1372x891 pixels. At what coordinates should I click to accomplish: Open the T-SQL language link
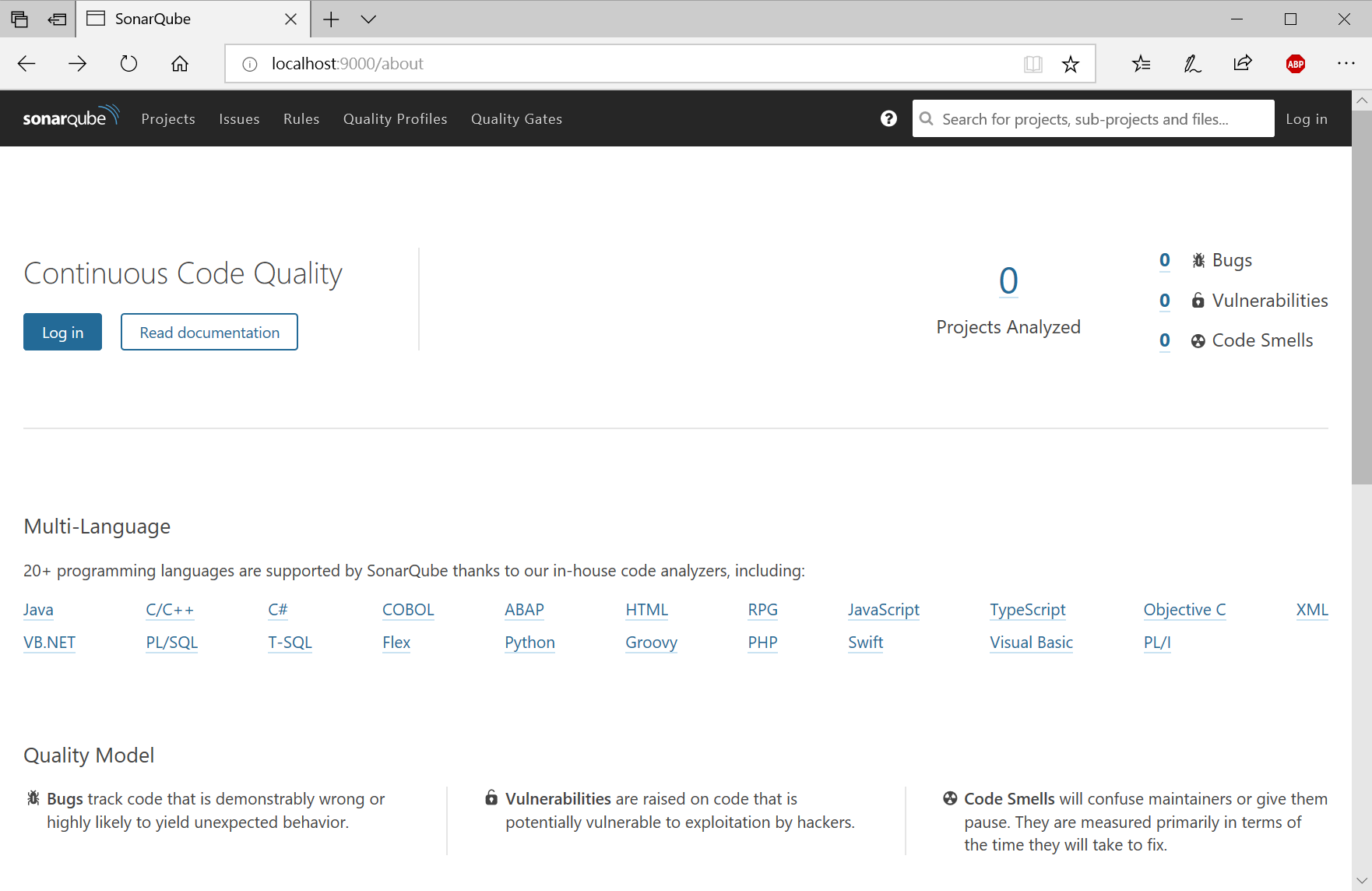tap(290, 643)
